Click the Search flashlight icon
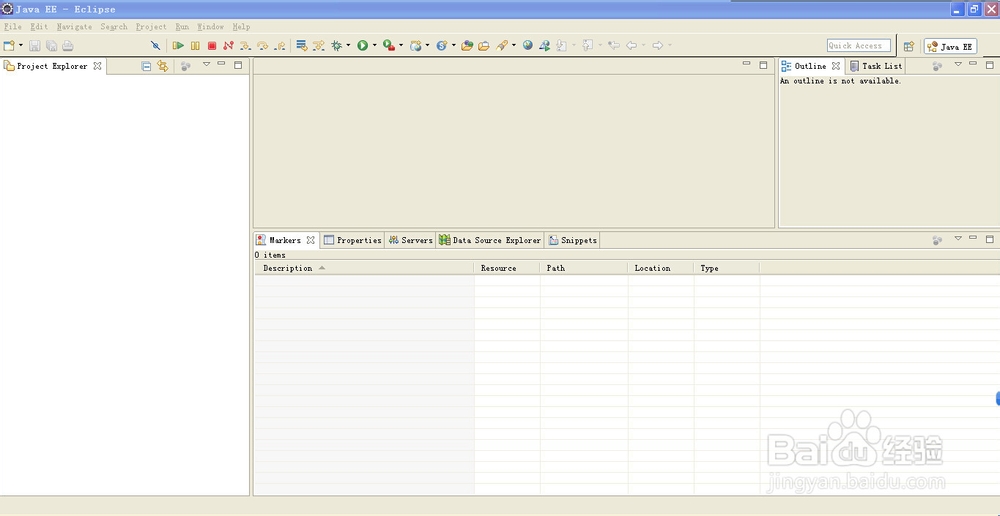This screenshot has width=1000, height=516. [x=502, y=45]
